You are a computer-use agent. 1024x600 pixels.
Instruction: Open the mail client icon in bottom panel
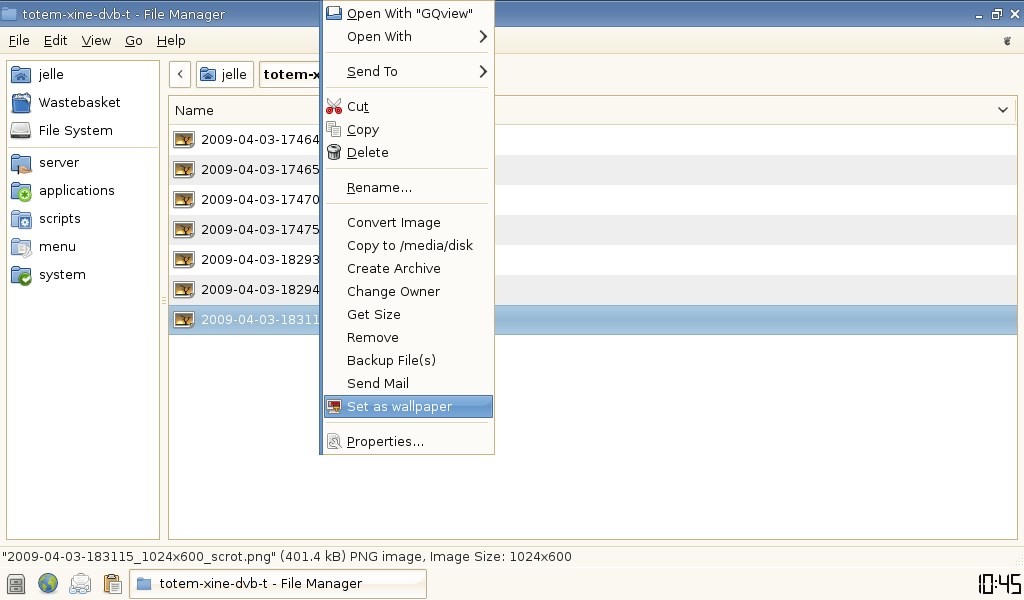coord(80,584)
